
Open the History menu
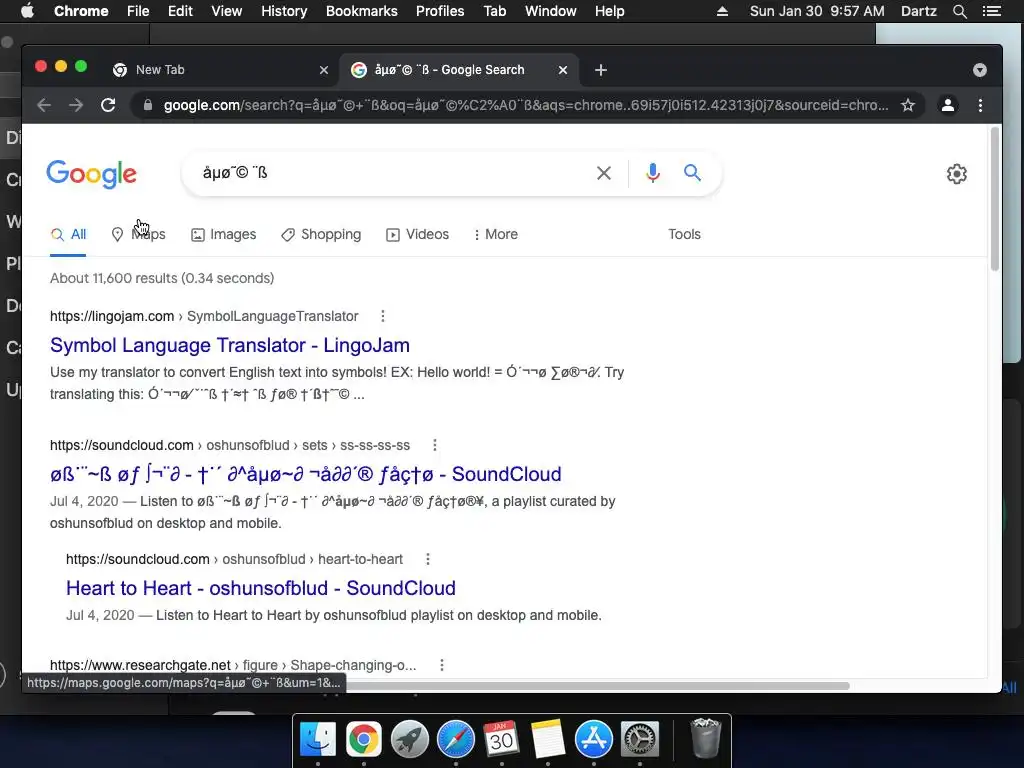(284, 11)
